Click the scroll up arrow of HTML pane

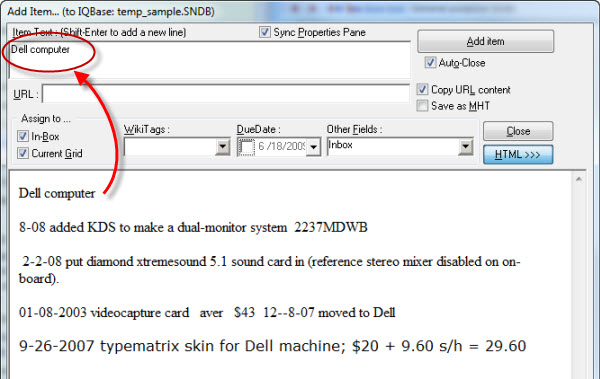[579, 179]
